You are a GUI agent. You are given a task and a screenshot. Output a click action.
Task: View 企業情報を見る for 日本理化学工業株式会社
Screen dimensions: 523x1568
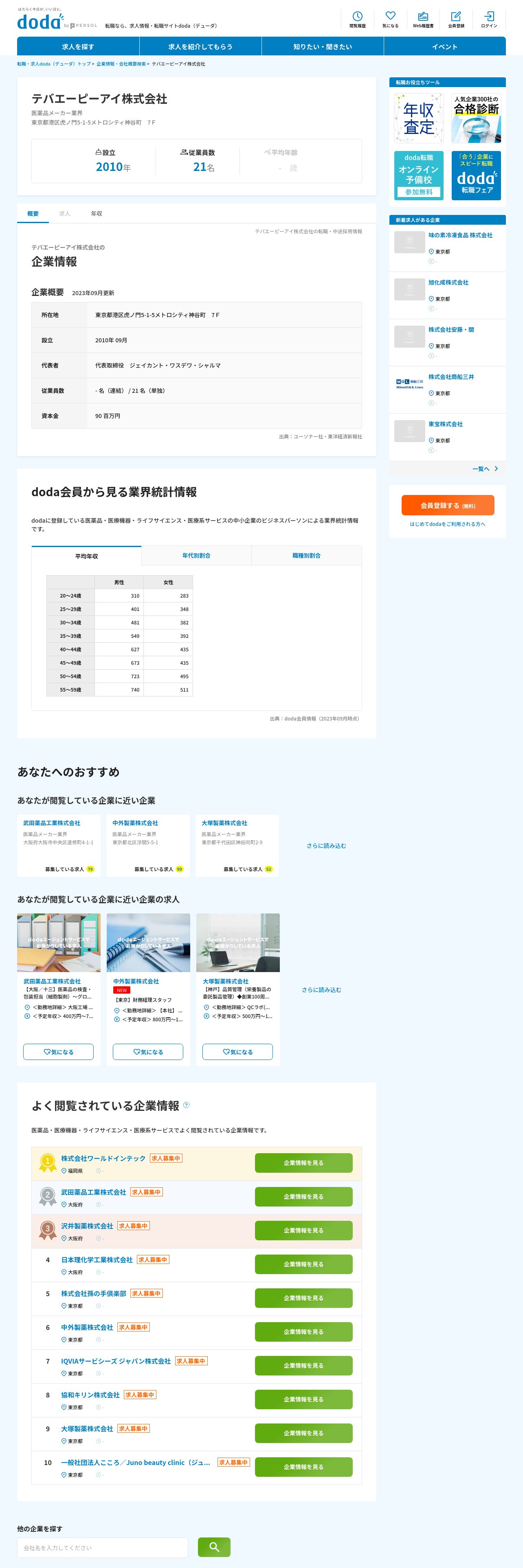[304, 1264]
